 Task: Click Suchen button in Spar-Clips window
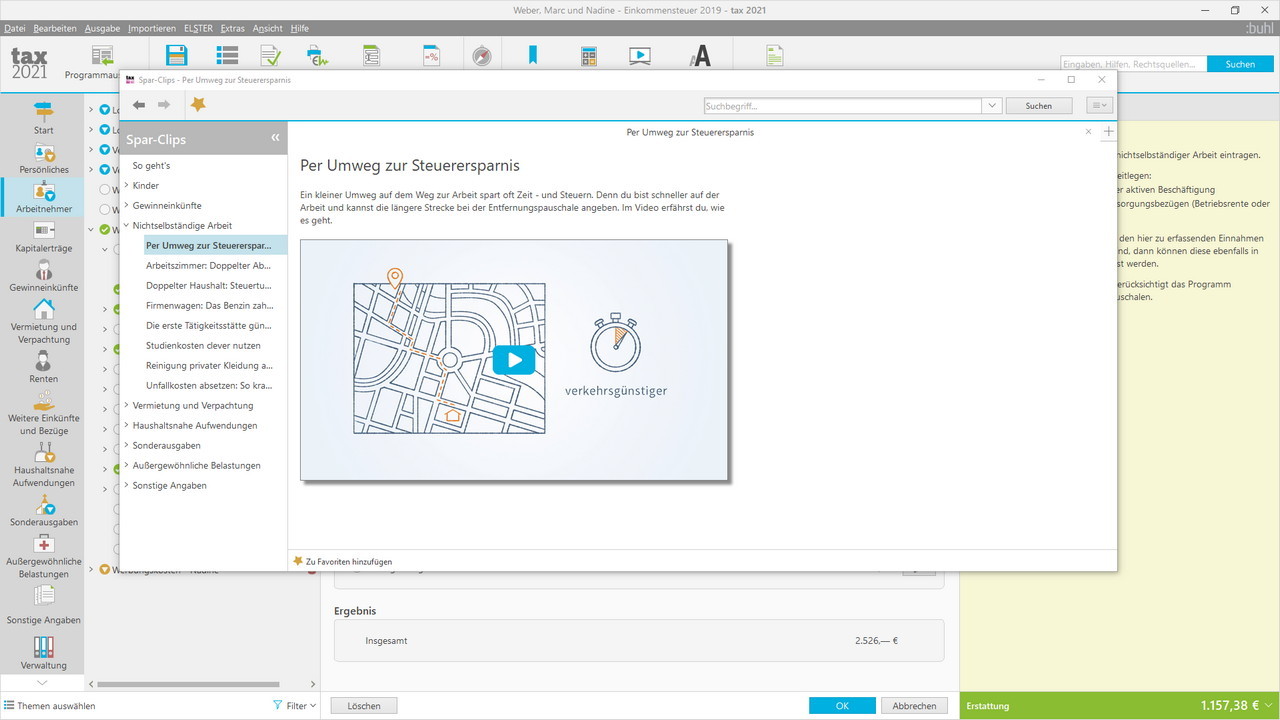[1039, 105]
